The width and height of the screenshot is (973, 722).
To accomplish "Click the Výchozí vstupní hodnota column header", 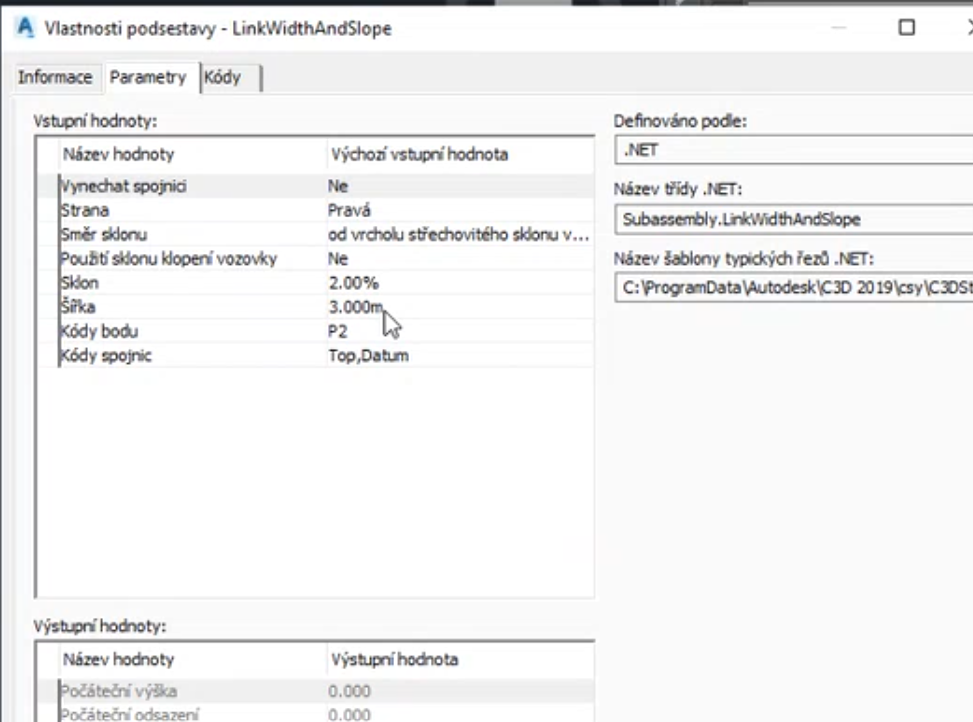I will pyautogui.click(x=419, y=154).
